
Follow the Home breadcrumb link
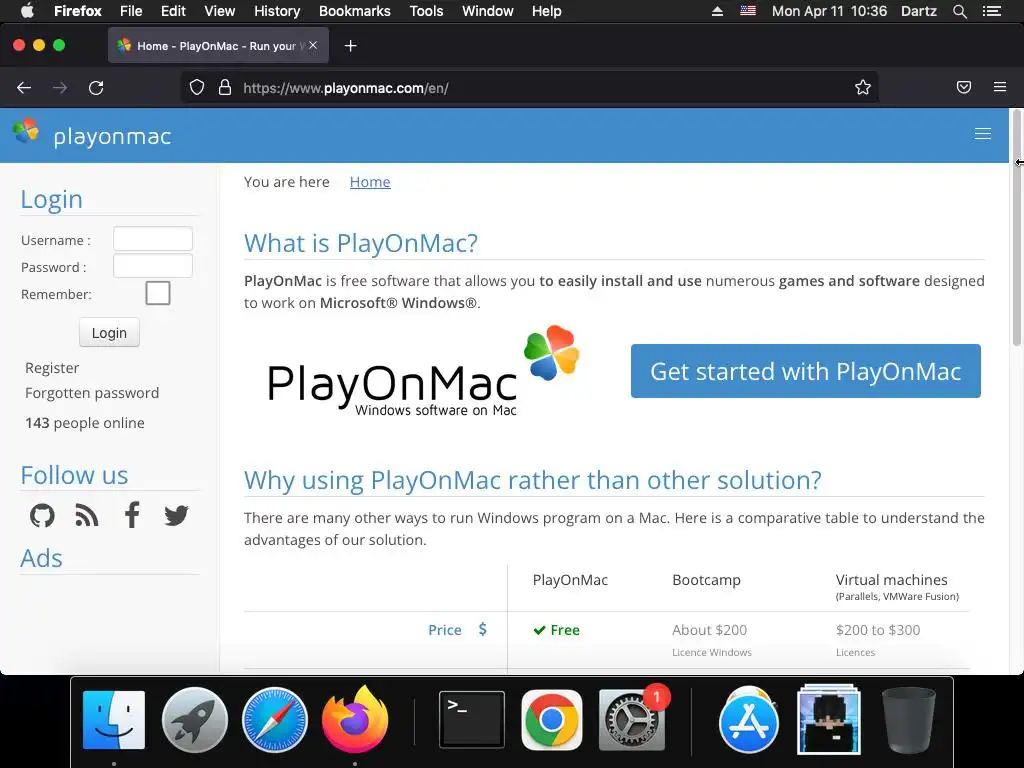click(x=370, y=182)
